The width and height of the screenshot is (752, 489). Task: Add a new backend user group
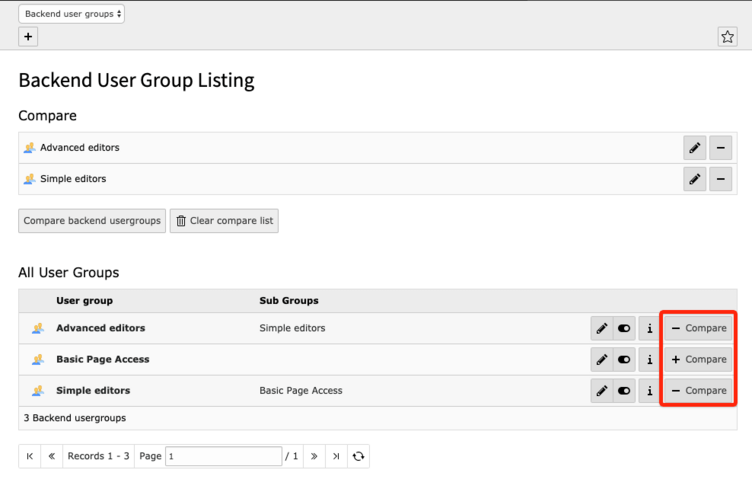[x=28, y=36]
